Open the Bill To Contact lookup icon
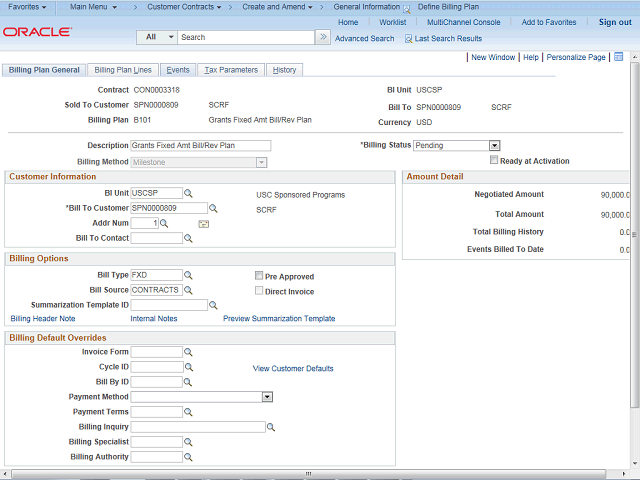 click(x=188, y=239)
